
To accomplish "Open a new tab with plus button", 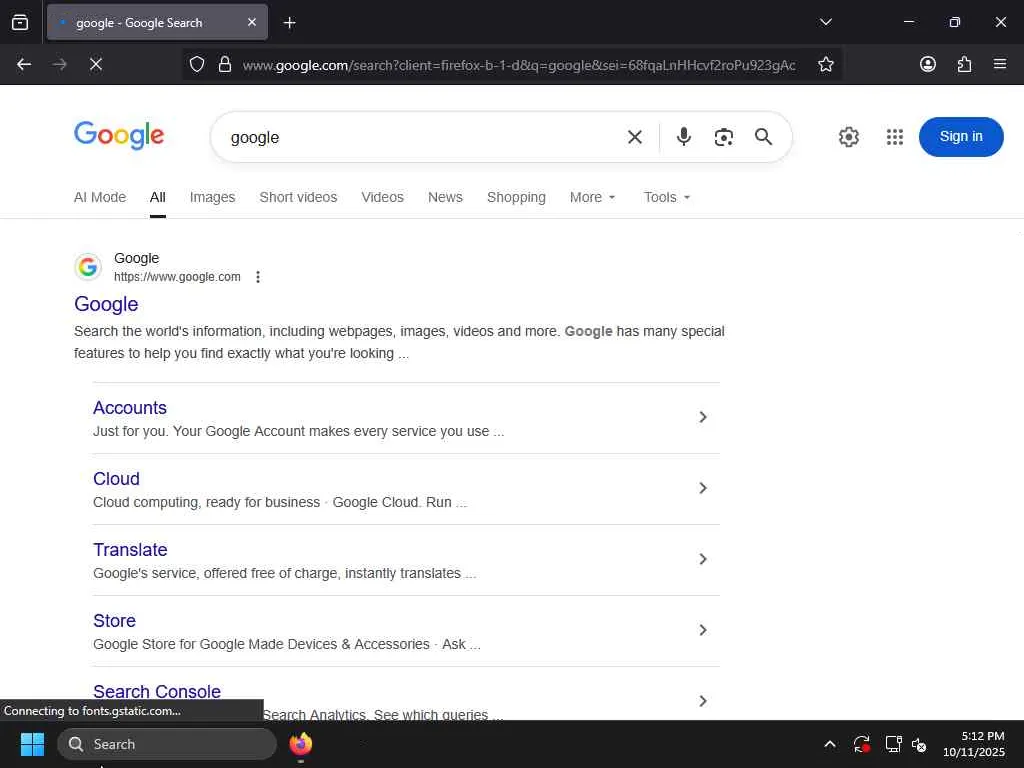I will (289, 23).
